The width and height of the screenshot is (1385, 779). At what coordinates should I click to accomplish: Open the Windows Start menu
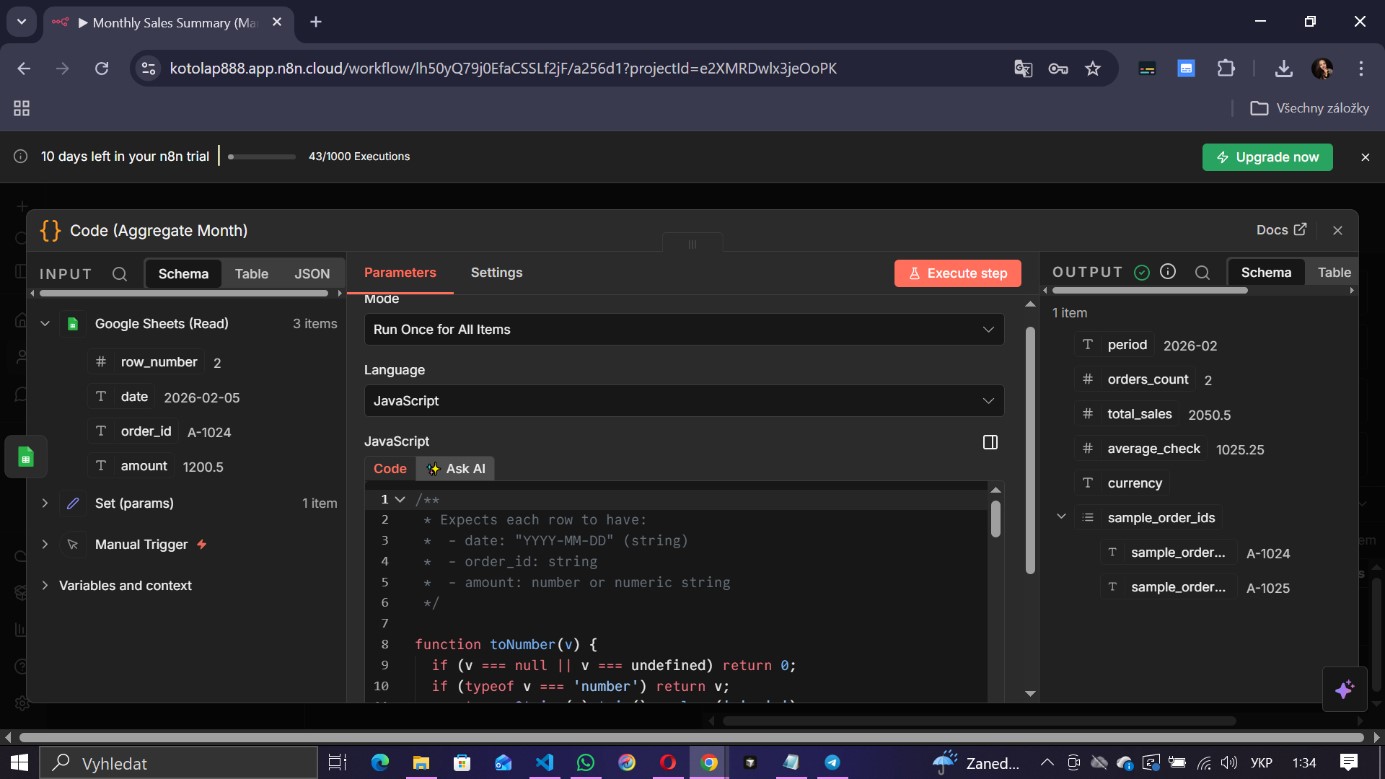19,763
